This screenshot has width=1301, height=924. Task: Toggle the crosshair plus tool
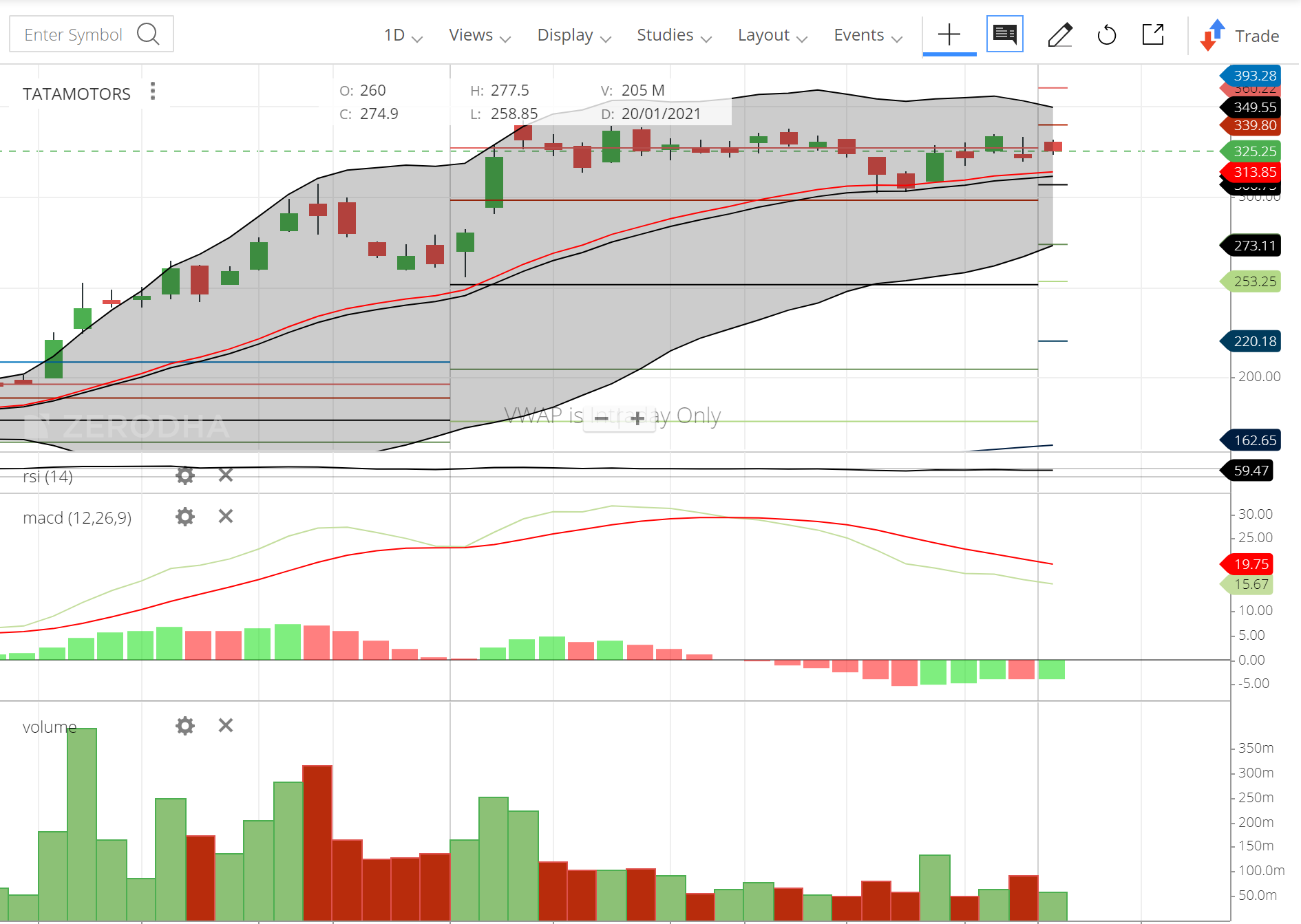click(949, 34)
